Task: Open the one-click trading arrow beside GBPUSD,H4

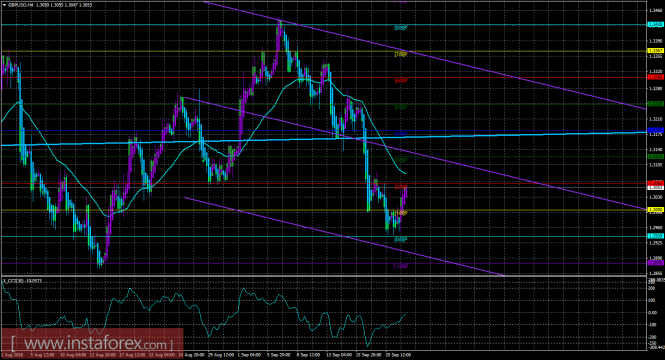Action: click(x=3, y=5)
